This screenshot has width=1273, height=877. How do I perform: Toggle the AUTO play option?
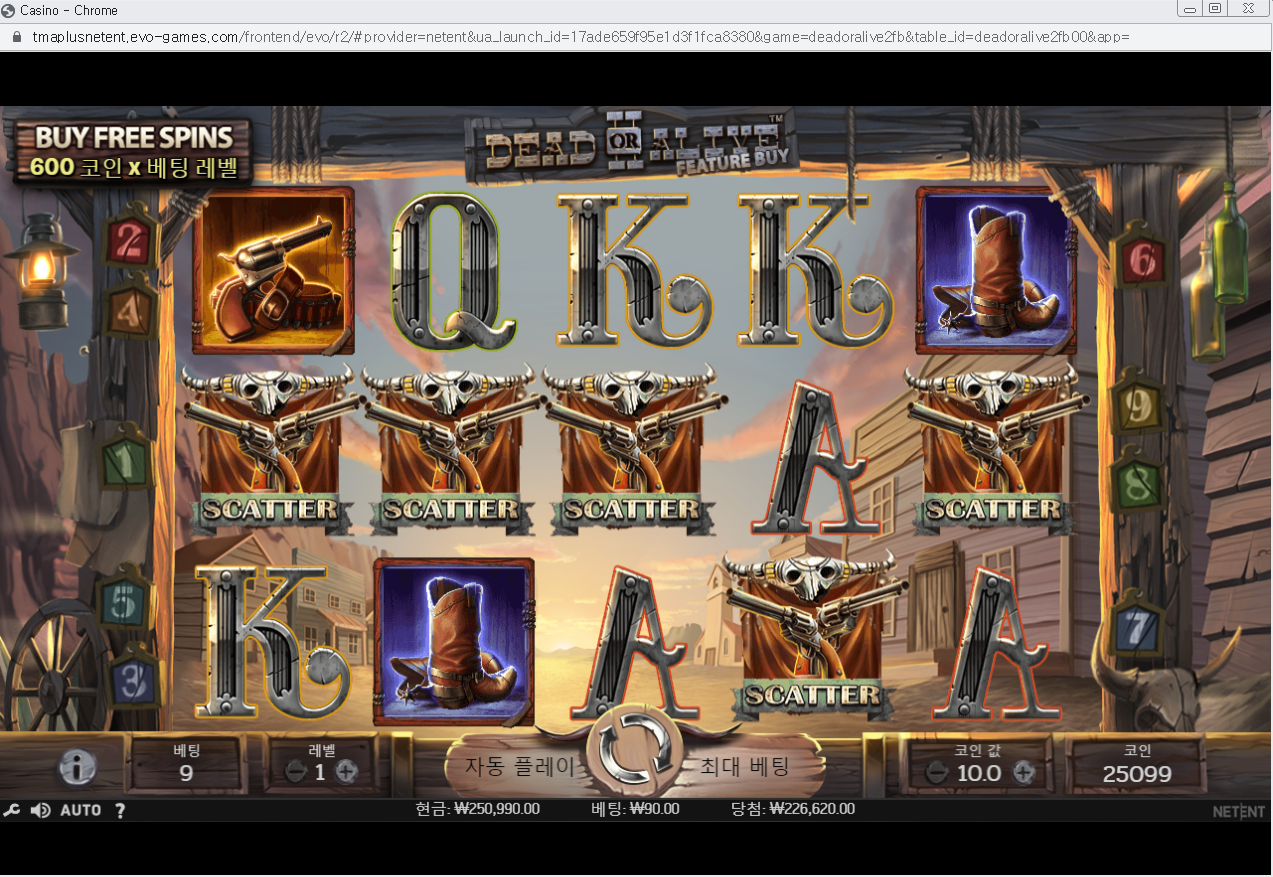point(81,810)
